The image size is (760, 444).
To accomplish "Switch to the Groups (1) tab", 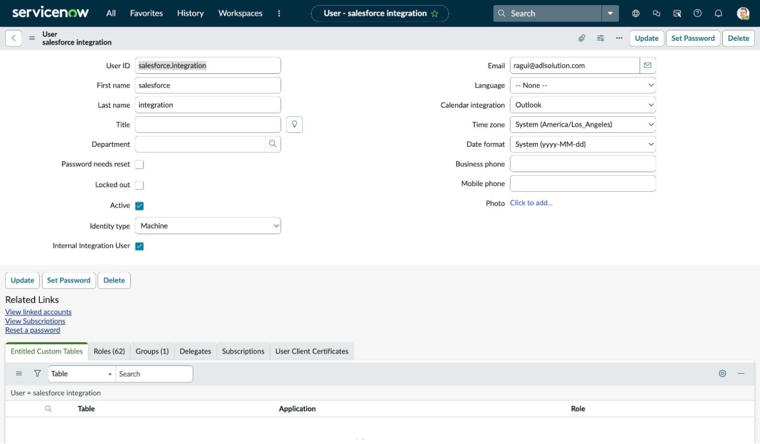I will click(152, 351).
